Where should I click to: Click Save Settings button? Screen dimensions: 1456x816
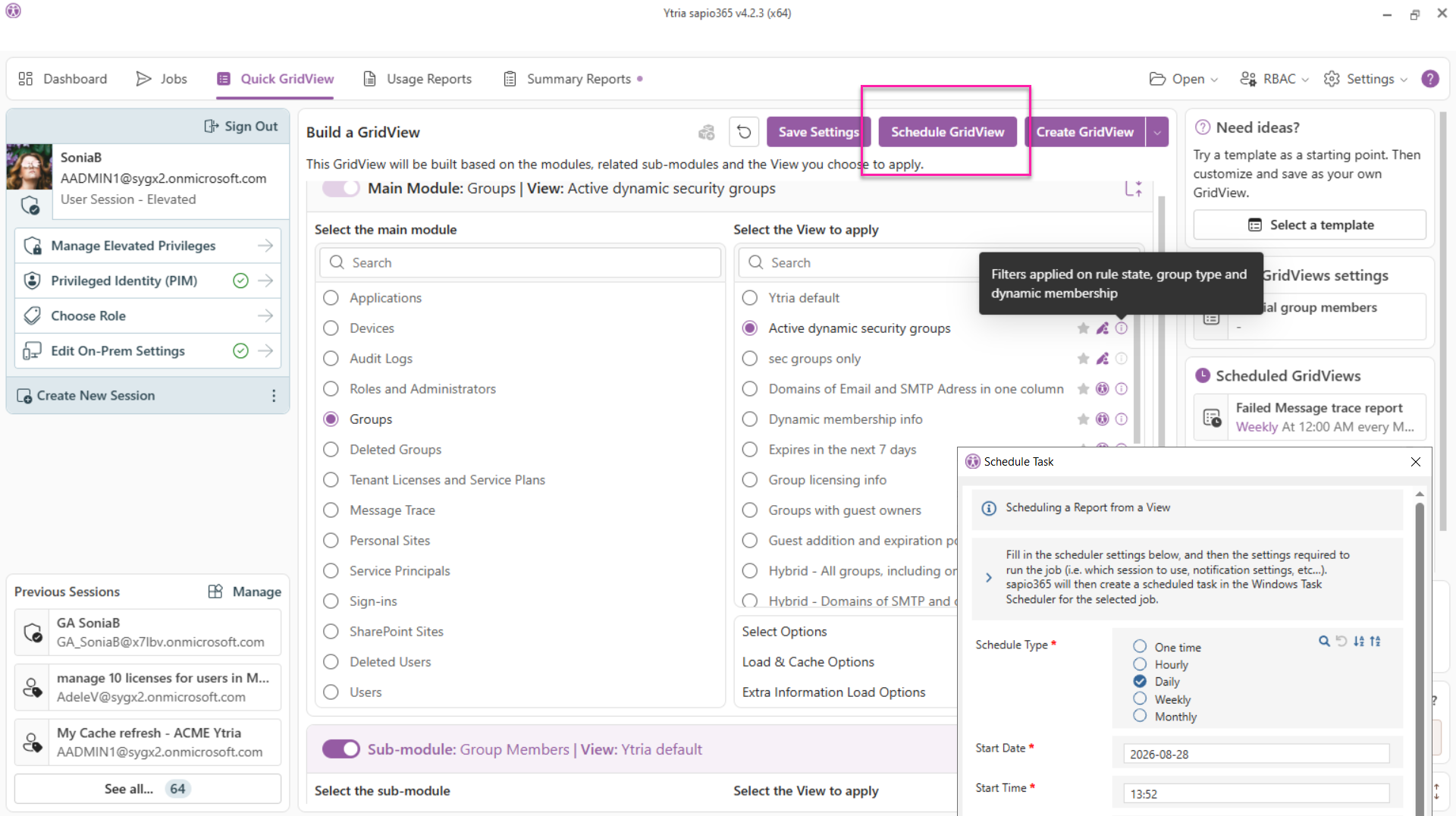coord(818,132)
